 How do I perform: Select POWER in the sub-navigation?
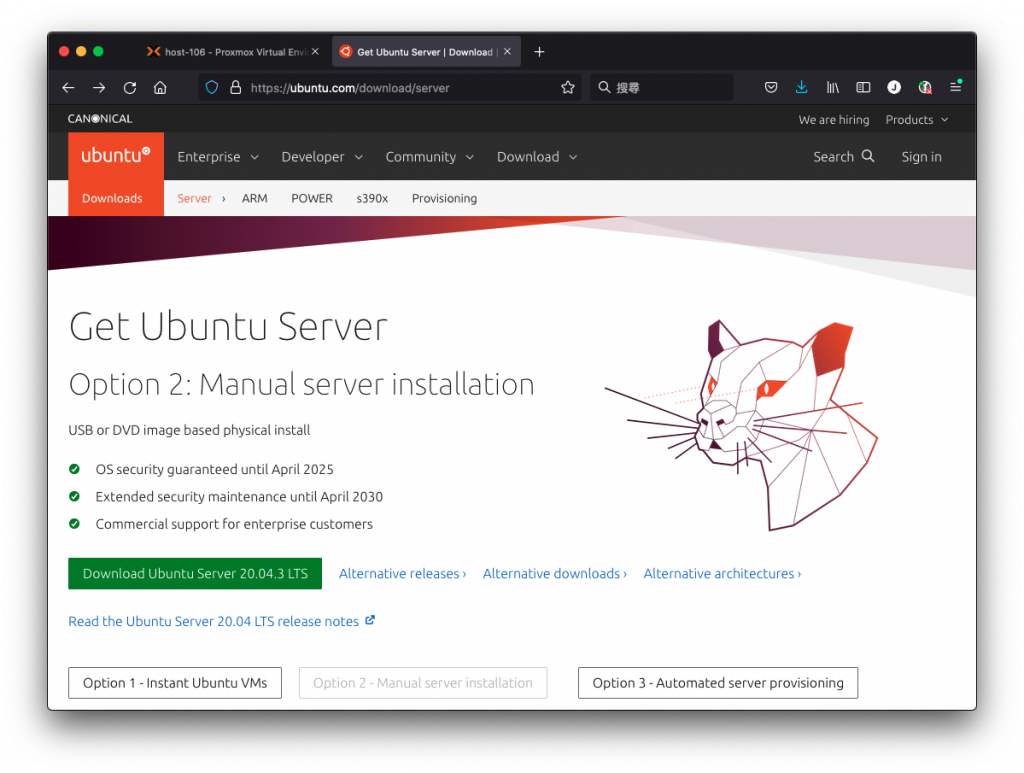pyautogui.click(x=312, y=198)
